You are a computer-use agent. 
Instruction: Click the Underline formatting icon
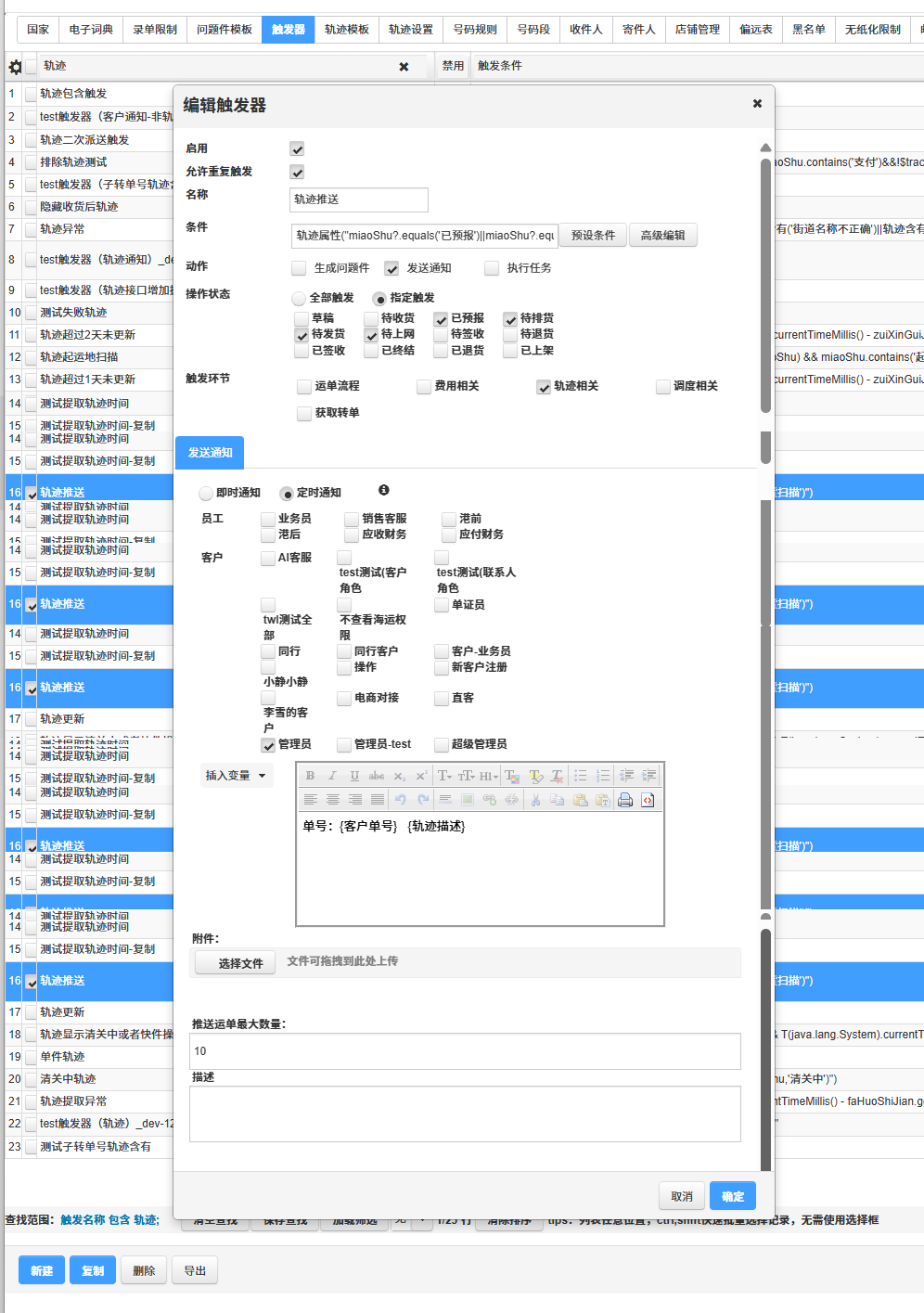click(x=354, y=776)
